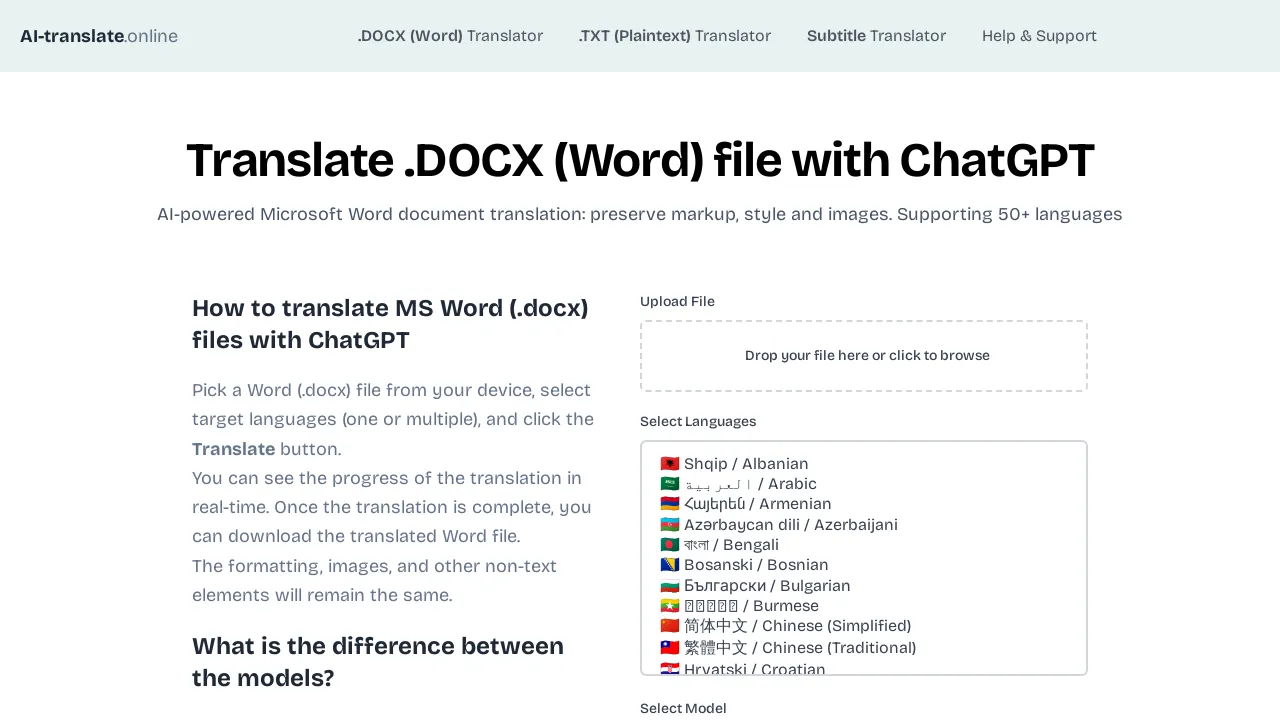This screenshot has width=1280, height=720.
Task: Click the AI-translate.online logo
Action: [99, 36]
